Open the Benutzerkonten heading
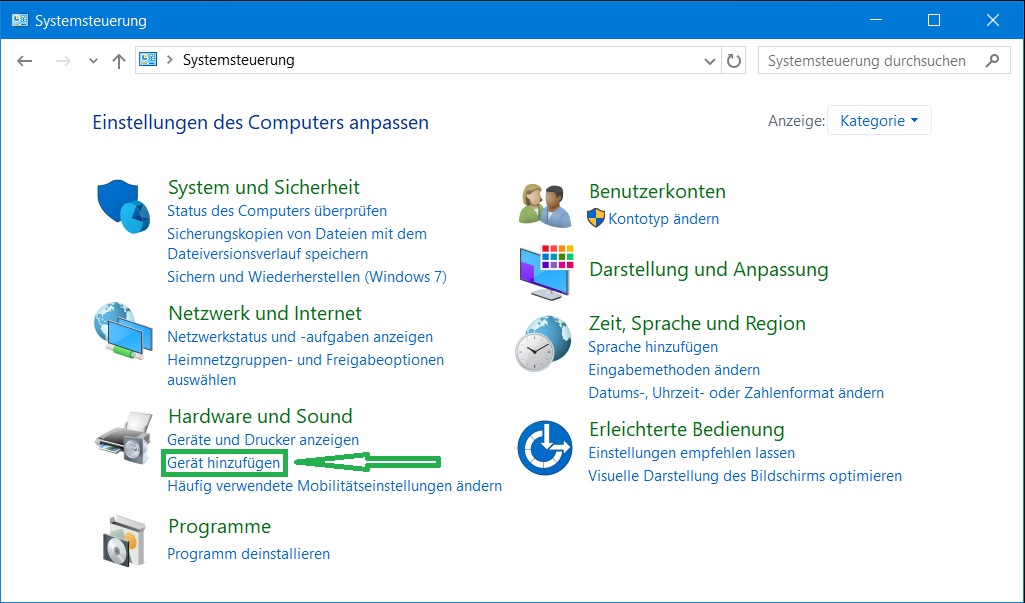Screen dimensions: 1025x603 tap(657, 192)
